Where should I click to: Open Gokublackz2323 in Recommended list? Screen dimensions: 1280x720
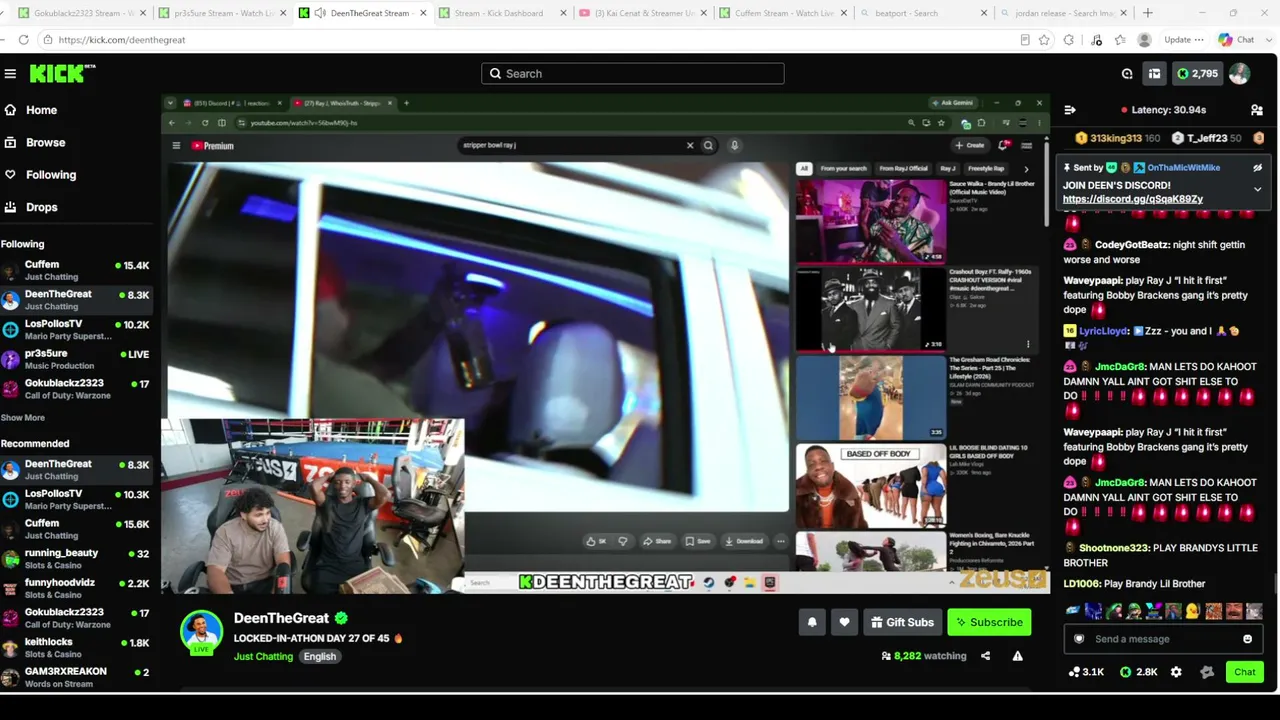pos(76,618)
